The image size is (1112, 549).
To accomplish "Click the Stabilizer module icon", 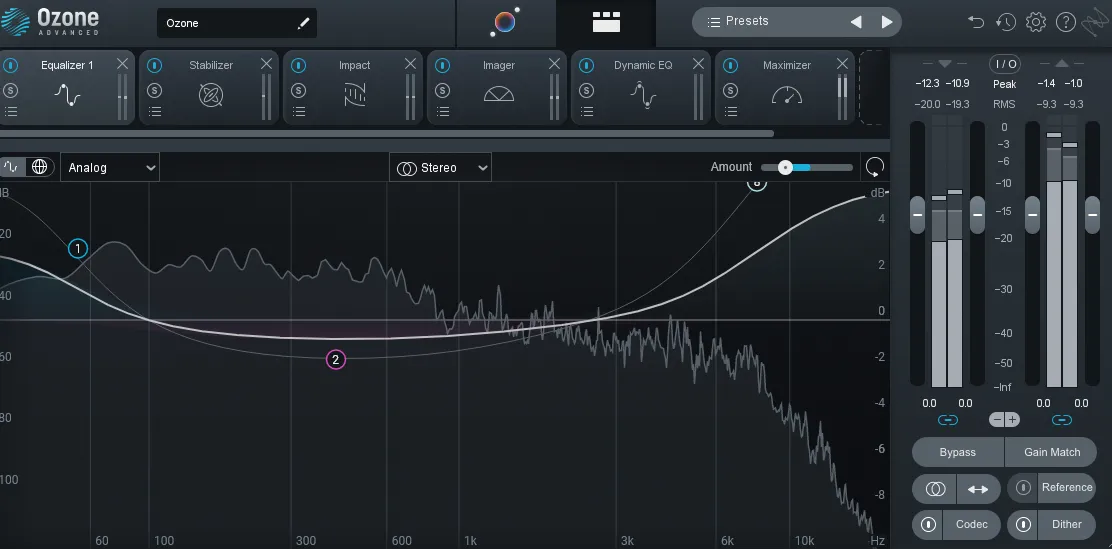I will pyautogui.click(x=211, y=94).
